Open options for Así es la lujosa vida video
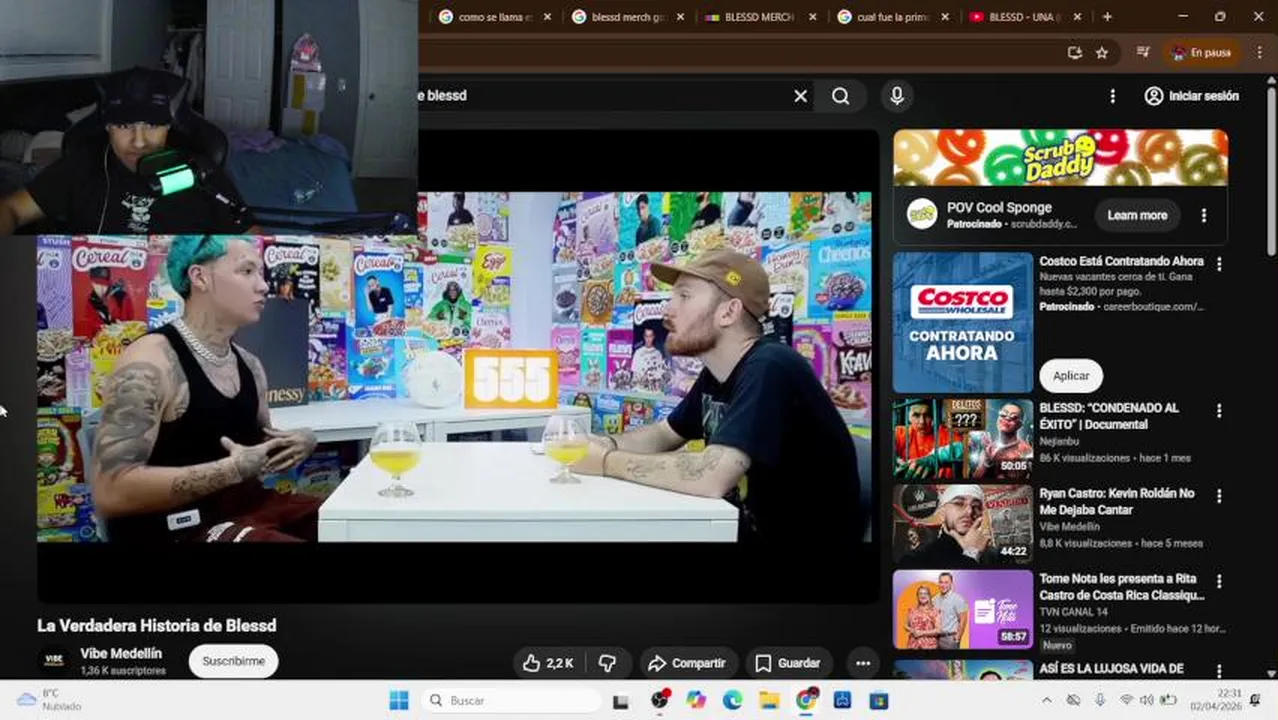Image resolution: width=1278 pixels, height=720 pixels. tap(1219, 671)
